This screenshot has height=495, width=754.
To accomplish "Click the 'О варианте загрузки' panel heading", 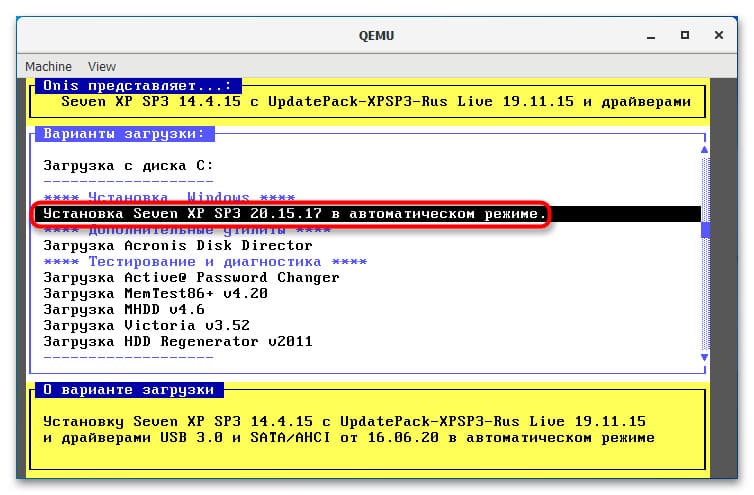I will pos(129,389).
